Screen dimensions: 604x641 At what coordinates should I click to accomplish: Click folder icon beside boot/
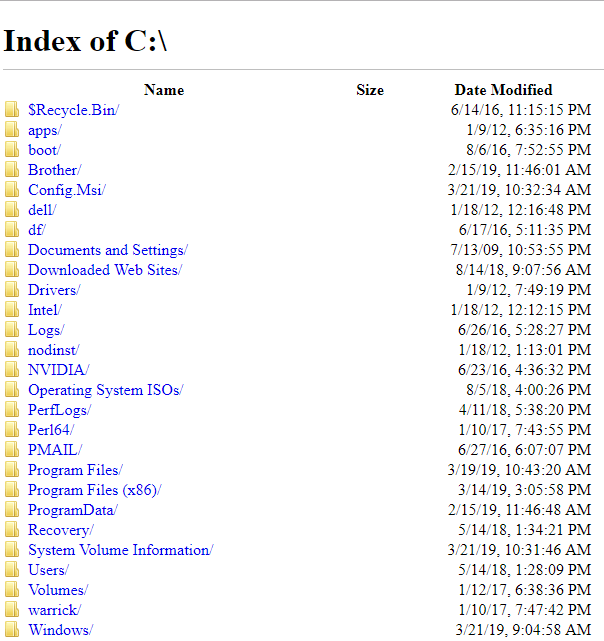click(x=12, y=150)
